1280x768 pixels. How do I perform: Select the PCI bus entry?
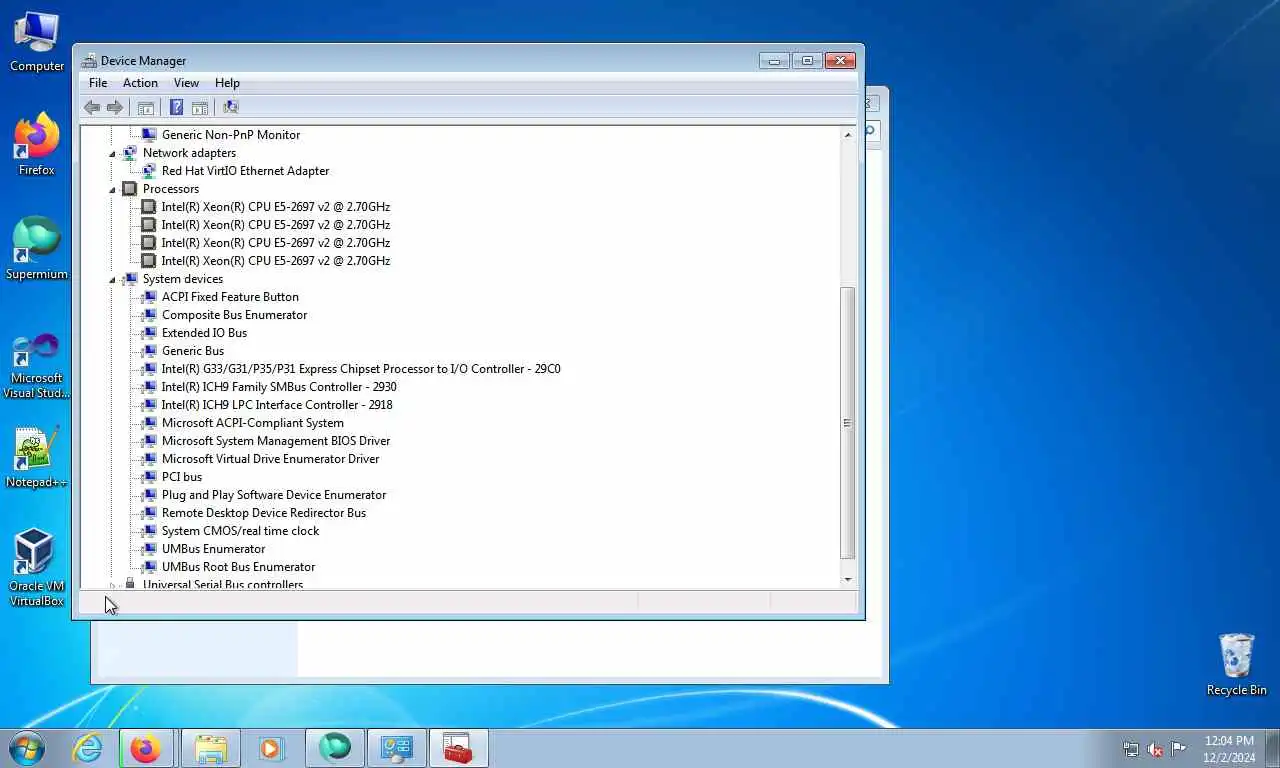point(182,477)
